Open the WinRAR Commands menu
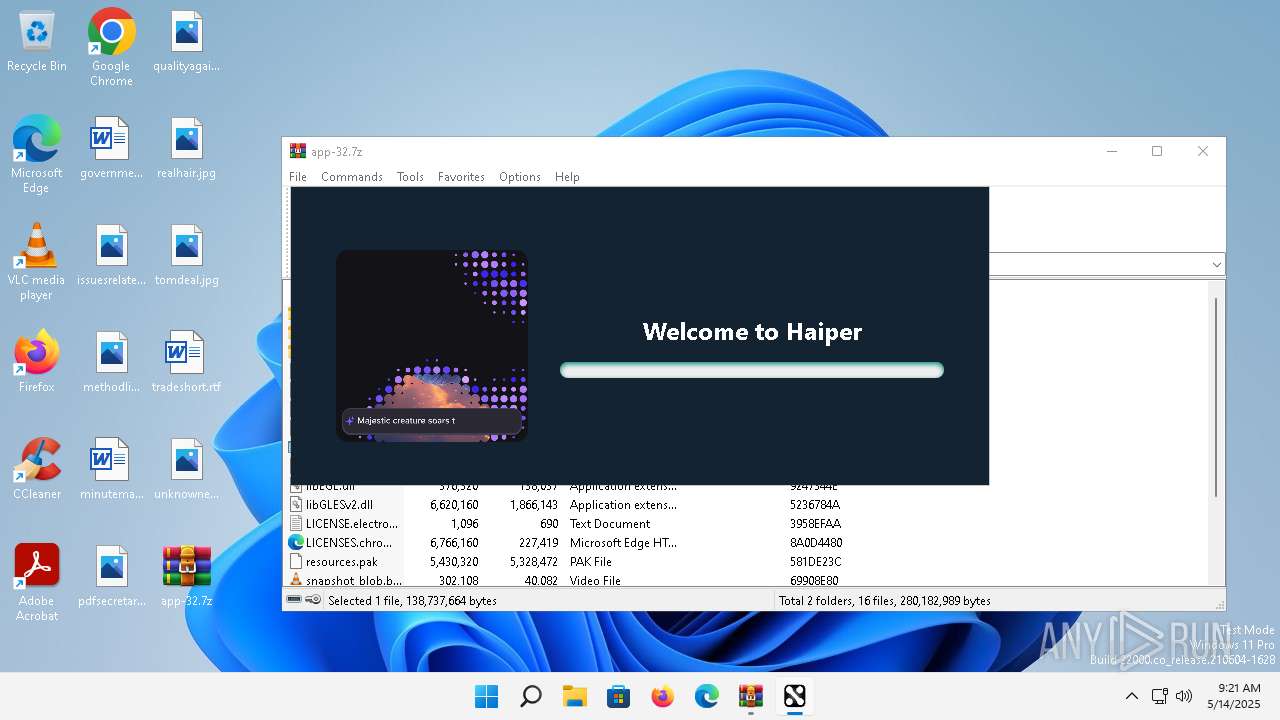The height and width of the screenshot is (720, 1280). point(352,177)
